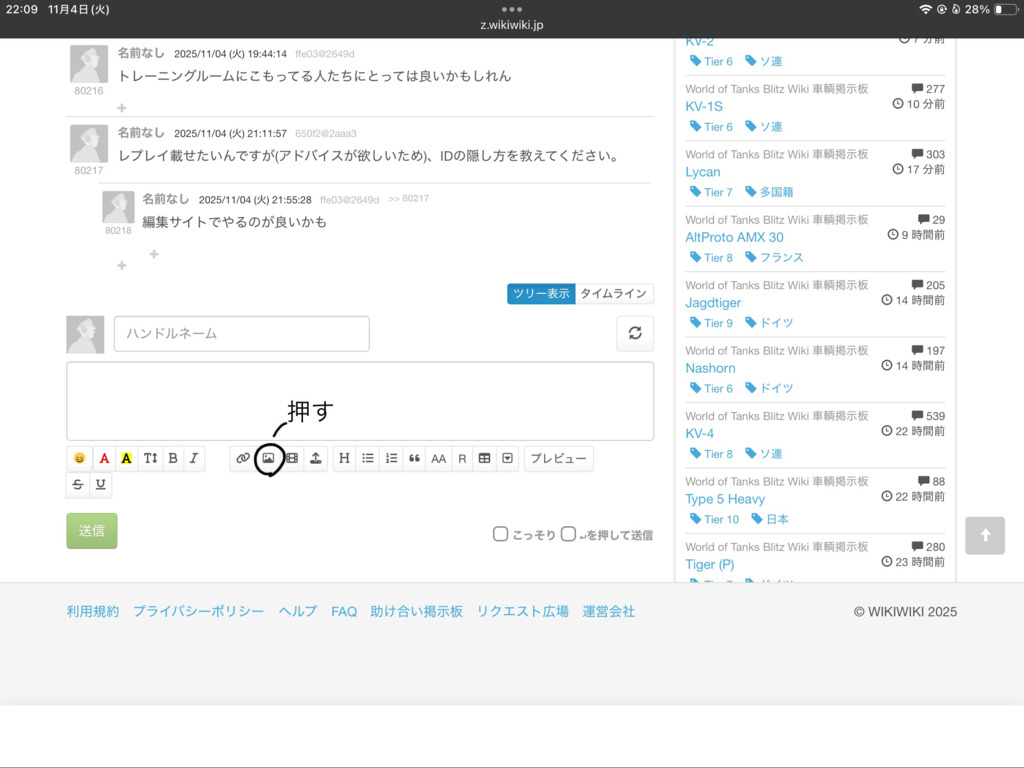The height and width of the screenshot is (768, 1024).
Task: Click the upload file icon
Action: pyautogui.click(x=315, y=458)
